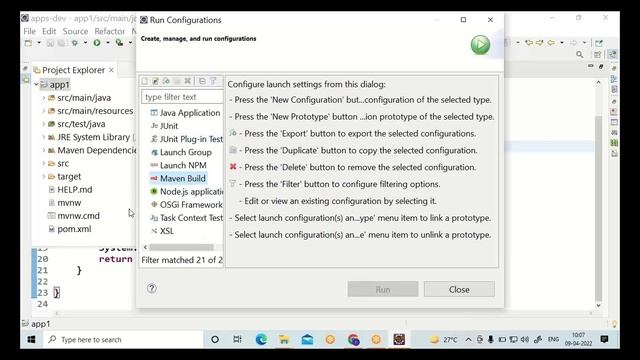The height and width of the screenshot is (360, 640).
Task: Click the Task View taskbar icon
Action: click(237, 339)
